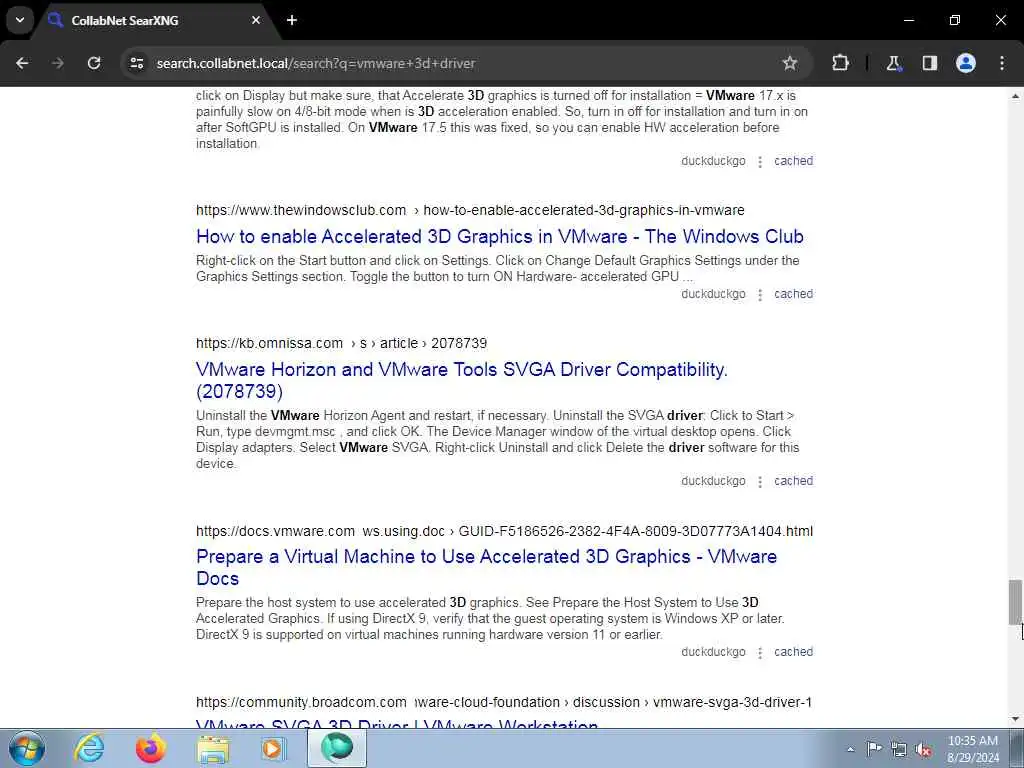The image size is (1024, 768).
Task: Show hidden system tray icons
Action: [850, 750]
